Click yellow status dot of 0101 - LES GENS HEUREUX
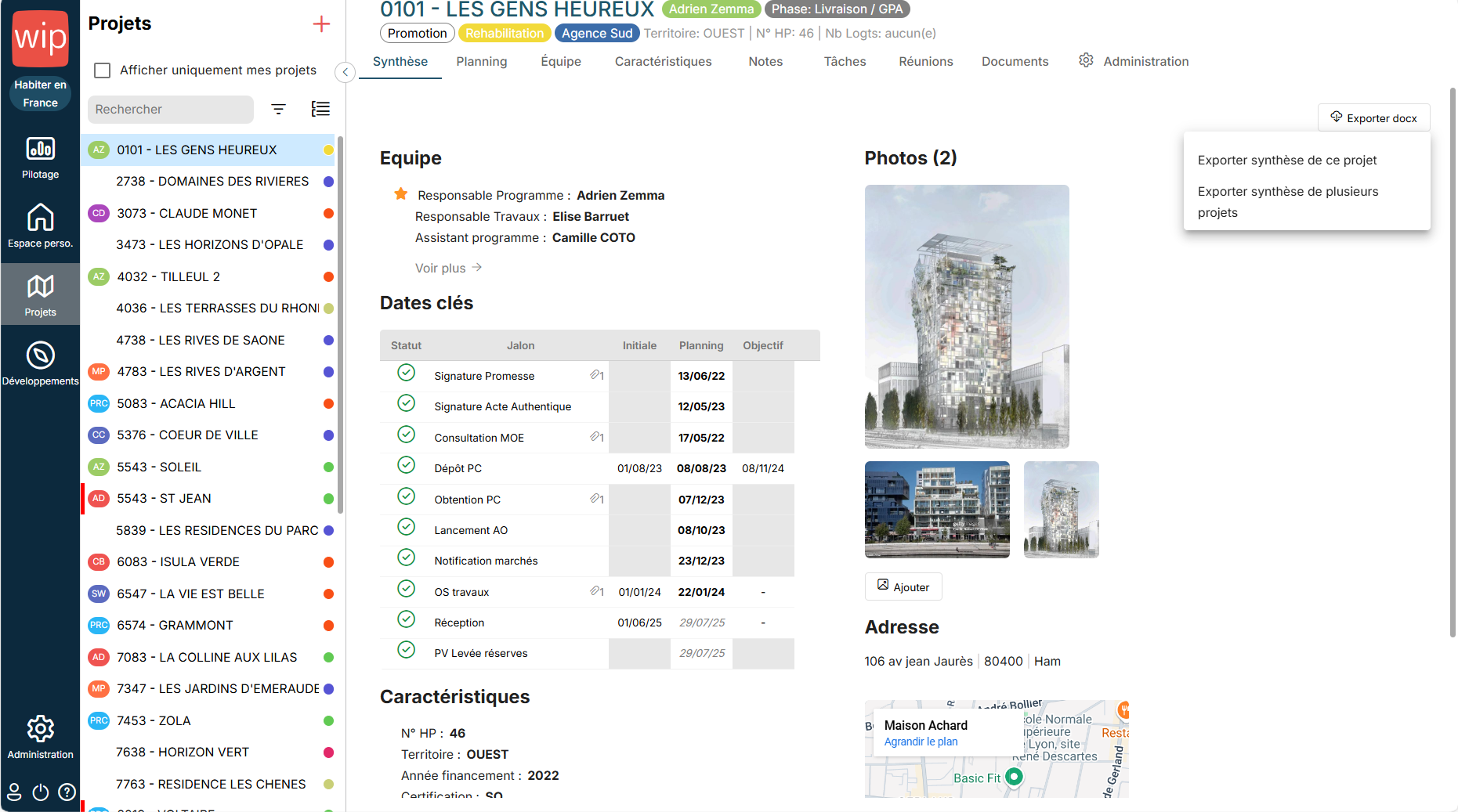Image resolution: width=1458 pixels, height=812 pixels. (x=328, y=150)
